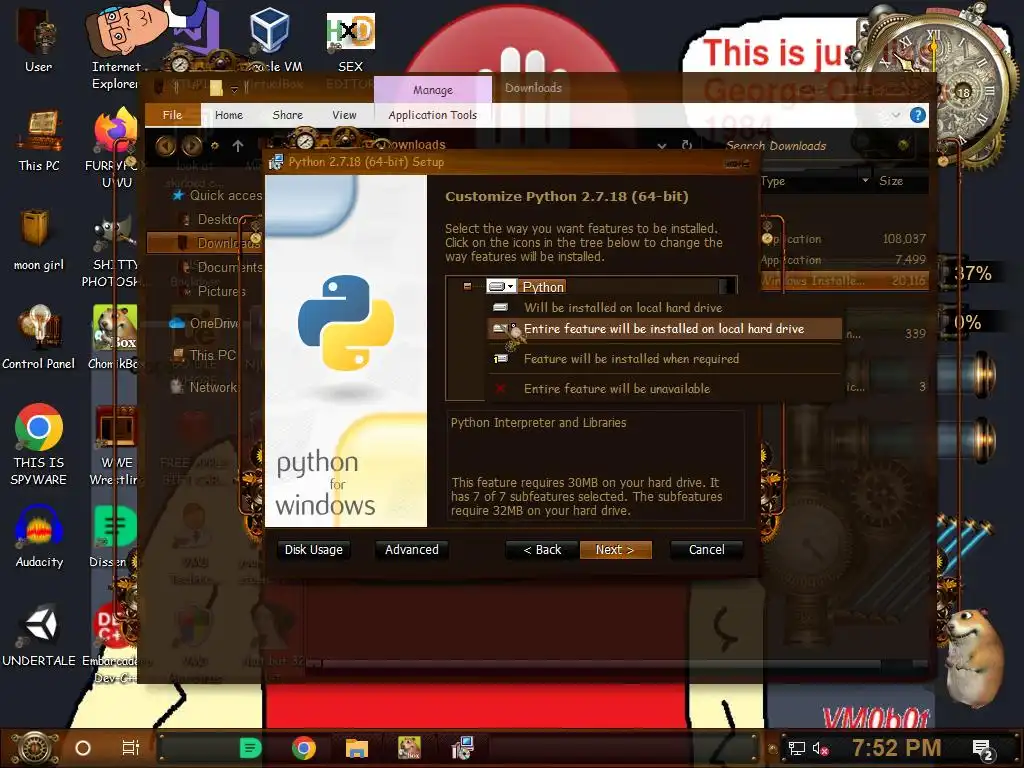Open ChomikBox from the taskbar
This screenshot has height=768, width=1024.
[x=409, y=748]
